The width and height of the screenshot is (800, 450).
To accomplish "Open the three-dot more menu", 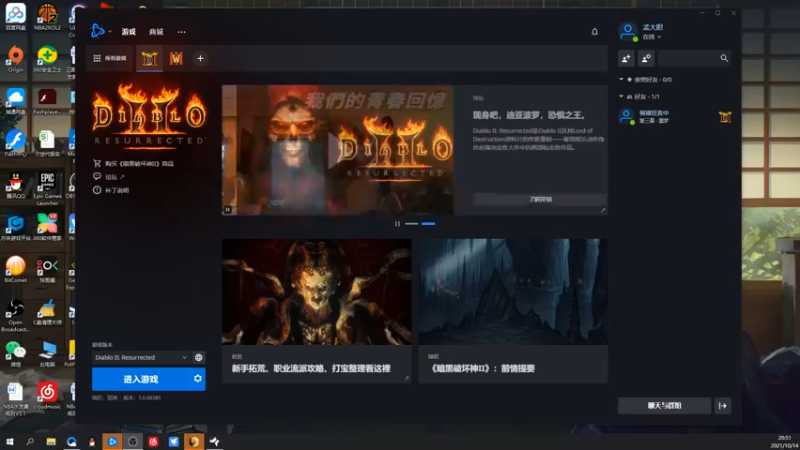I will pos(182,32).
